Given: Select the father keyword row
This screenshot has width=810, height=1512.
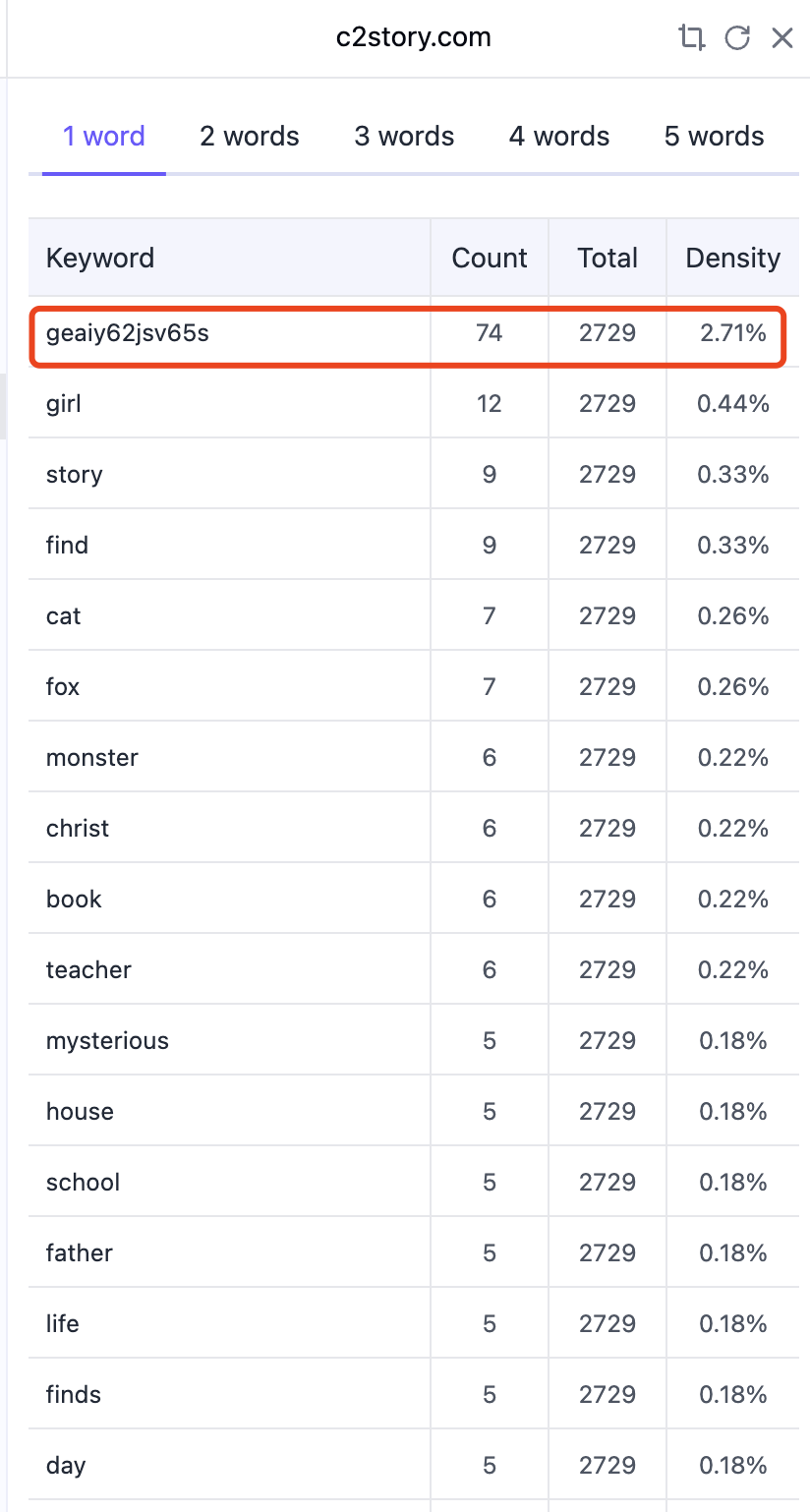Looking at the screenshot, I should click(x=414, y=1252).
